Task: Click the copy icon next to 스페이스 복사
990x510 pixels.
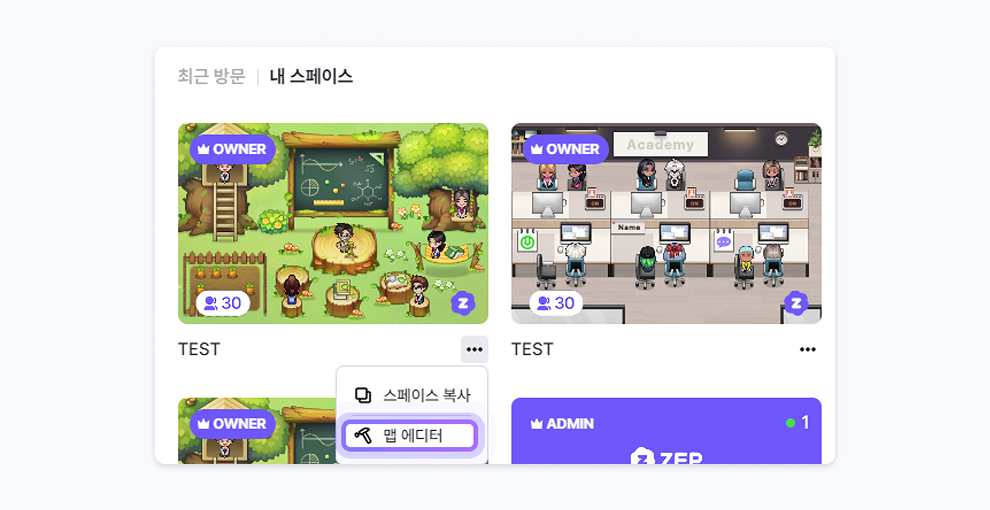Action: point(363,395)
